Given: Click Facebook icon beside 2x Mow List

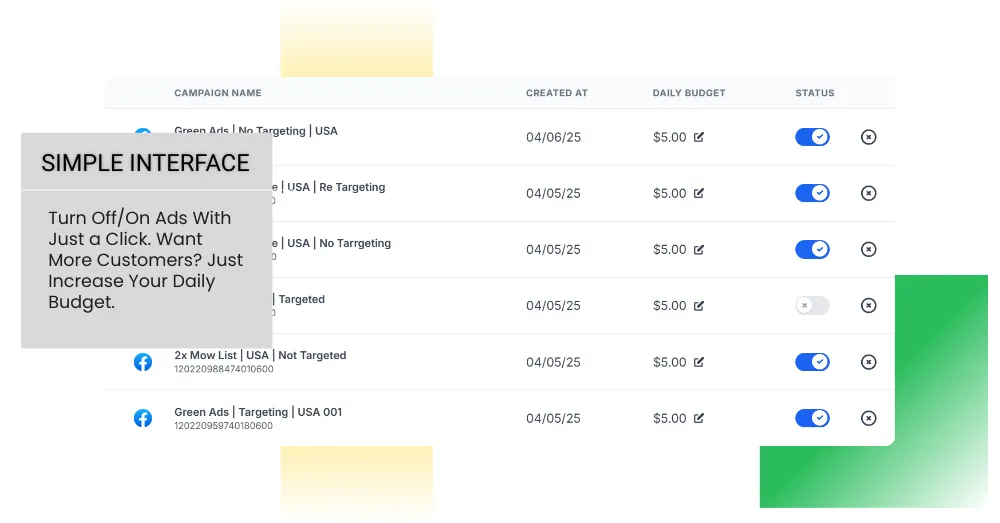Looking at the screenshot, I should click(x=143, y=362).
